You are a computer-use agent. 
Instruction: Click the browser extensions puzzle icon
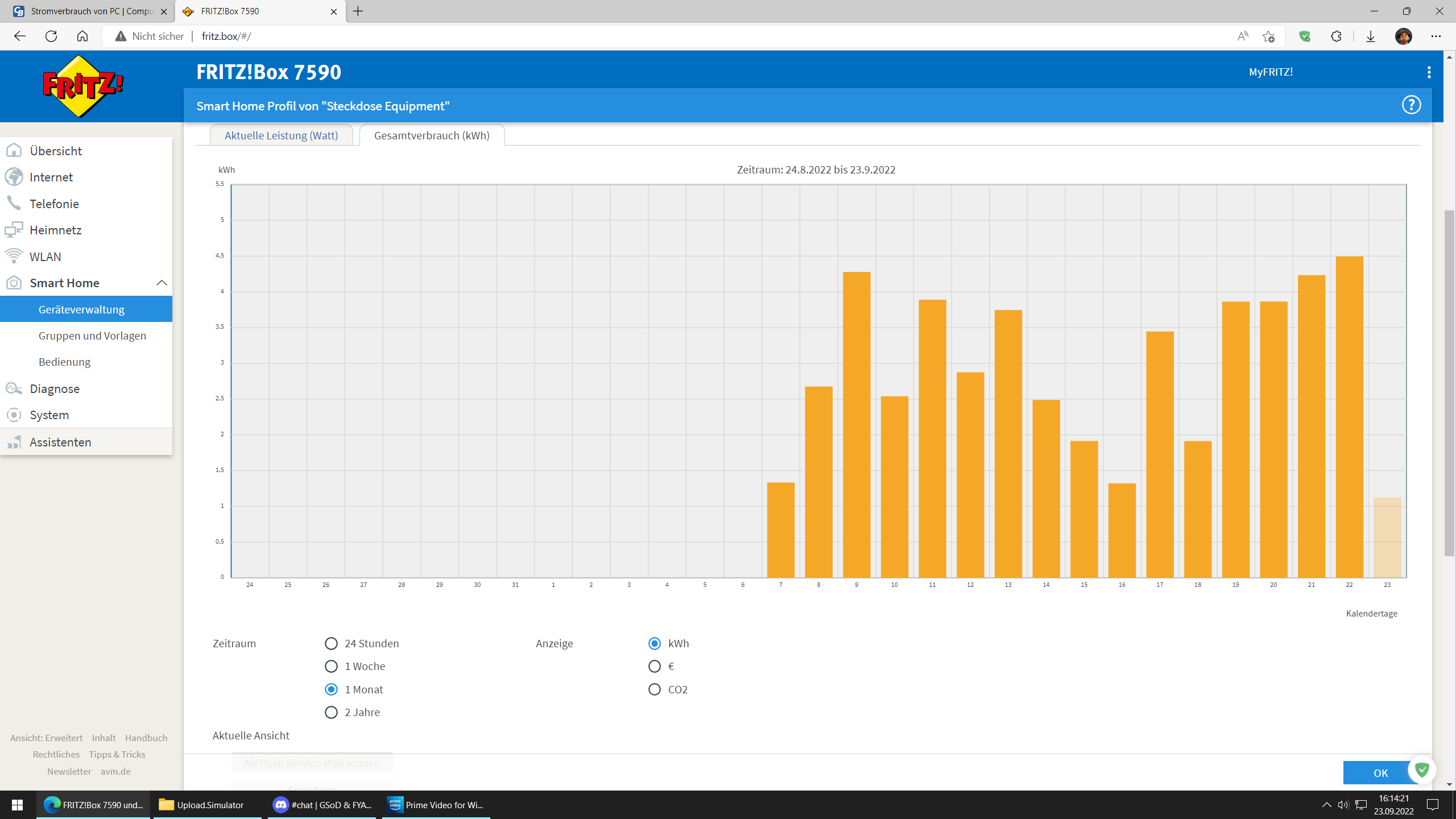[x=1336, y=36]
